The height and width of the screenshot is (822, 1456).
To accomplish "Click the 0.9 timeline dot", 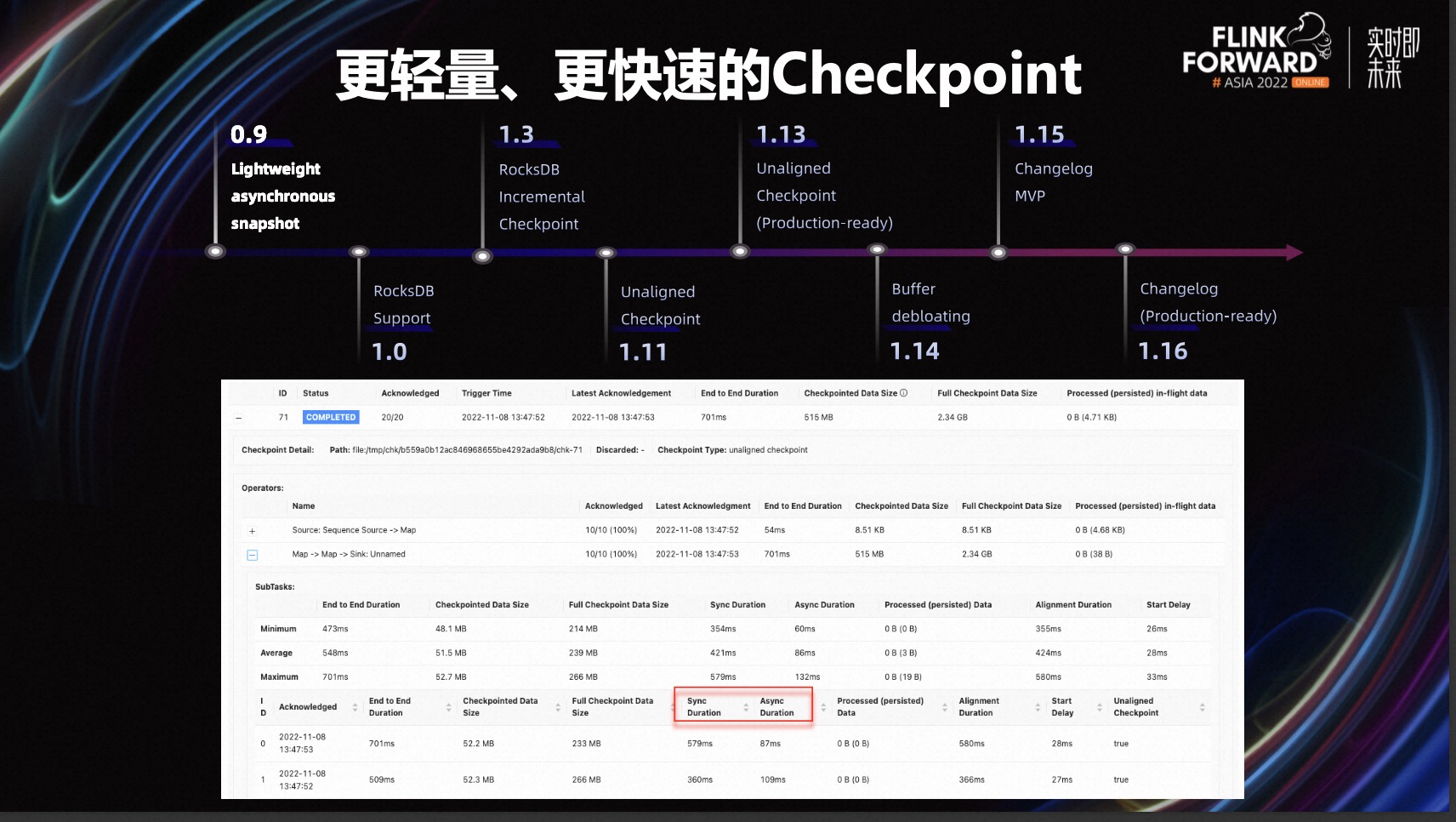I will tap(216, 252).
